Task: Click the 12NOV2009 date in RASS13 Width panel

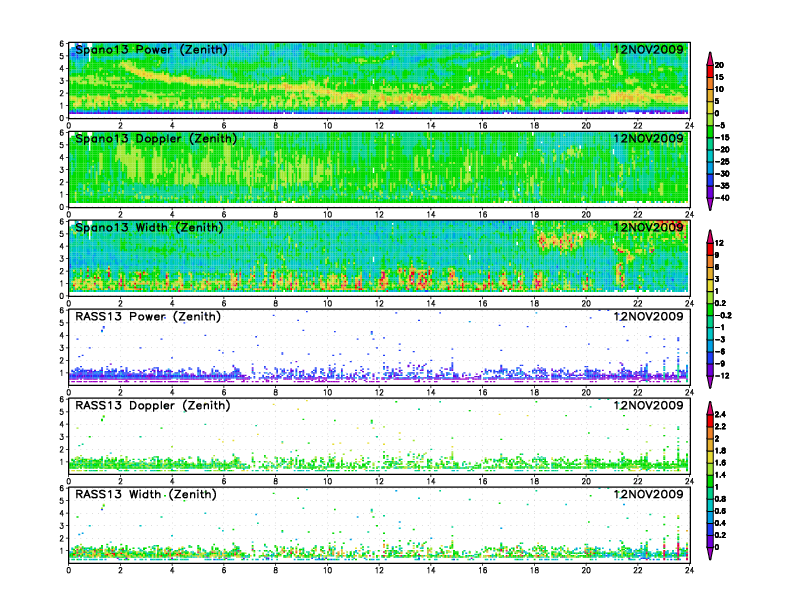Action: [648, 494]
